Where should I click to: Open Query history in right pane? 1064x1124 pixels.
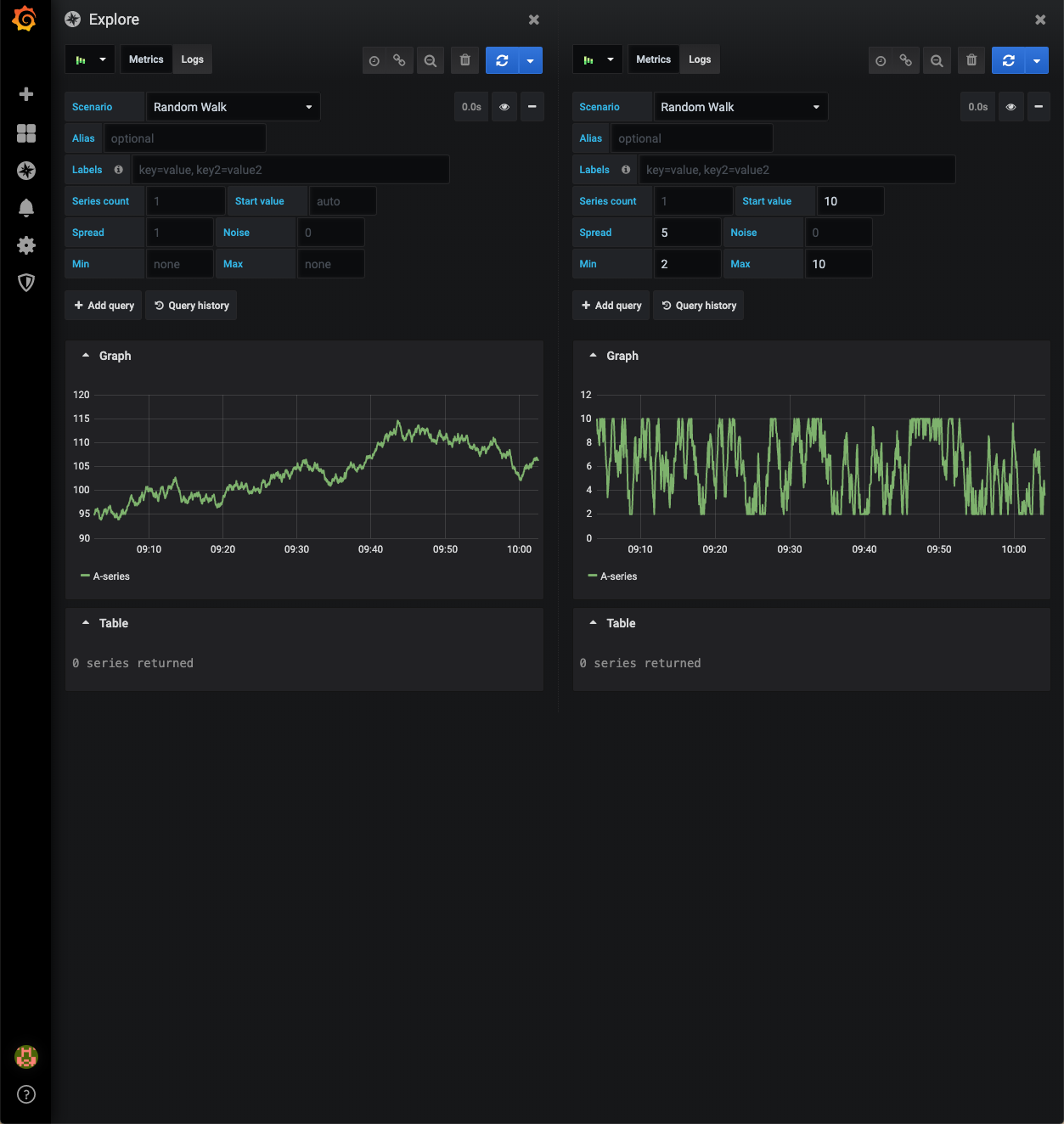coord(698,306)
